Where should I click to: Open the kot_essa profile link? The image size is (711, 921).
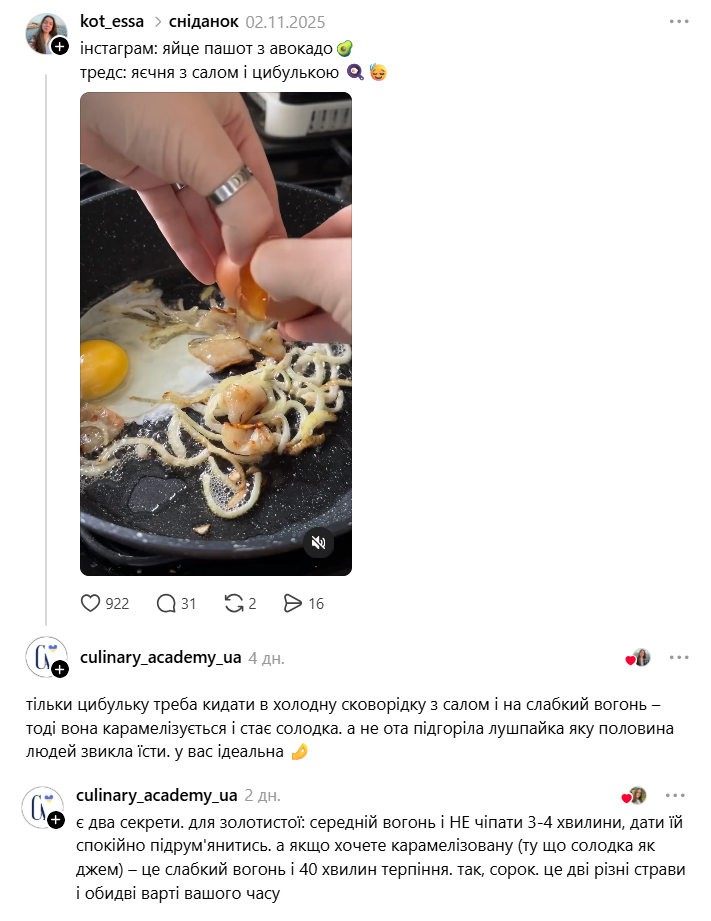coord(112,22)
